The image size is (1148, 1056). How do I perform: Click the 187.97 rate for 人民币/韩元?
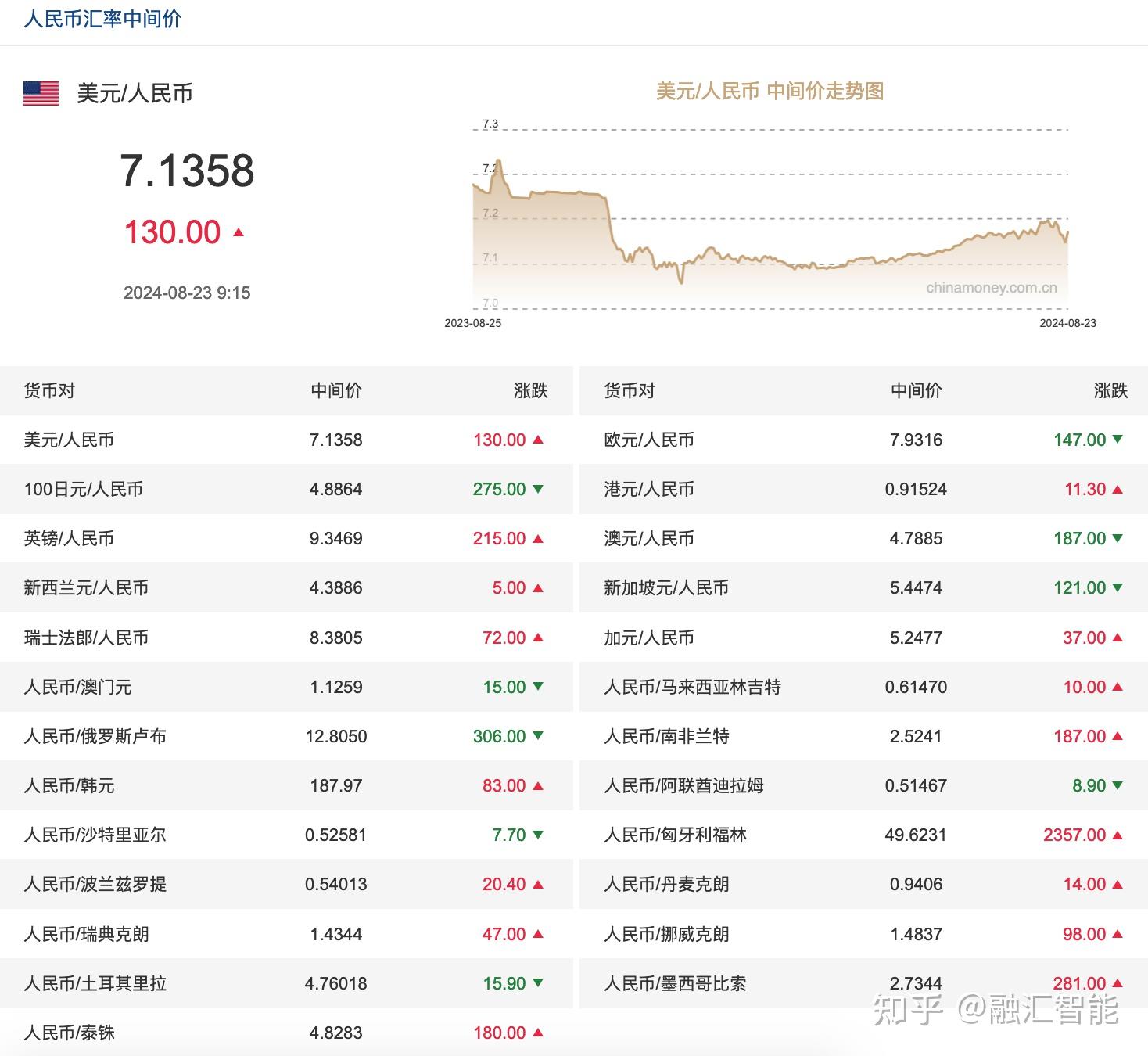point(336,785)
